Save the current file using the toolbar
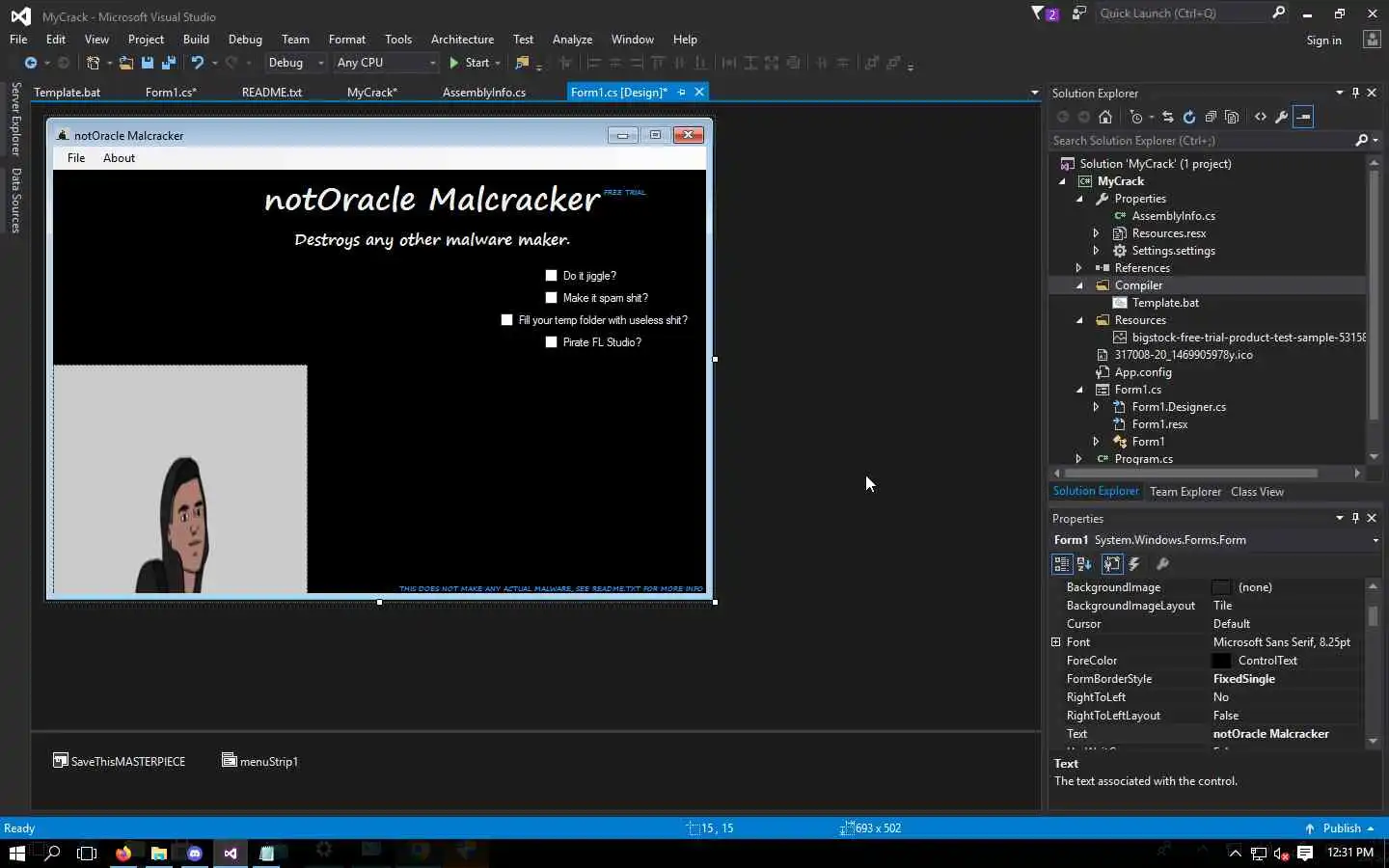The image size is (1389, 868). [148, 63]
